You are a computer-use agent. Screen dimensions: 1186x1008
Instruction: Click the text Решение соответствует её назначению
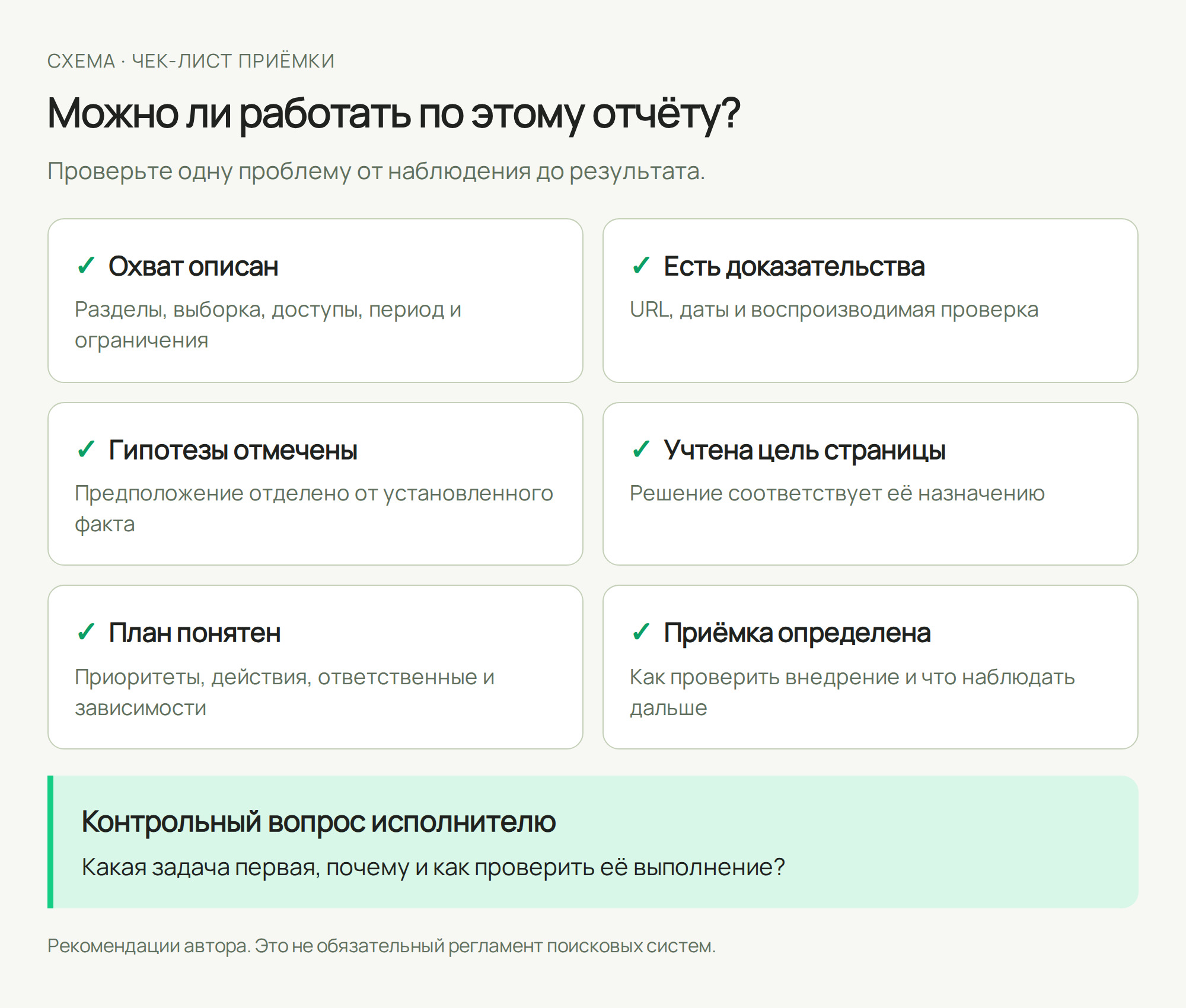pos(837,494)
